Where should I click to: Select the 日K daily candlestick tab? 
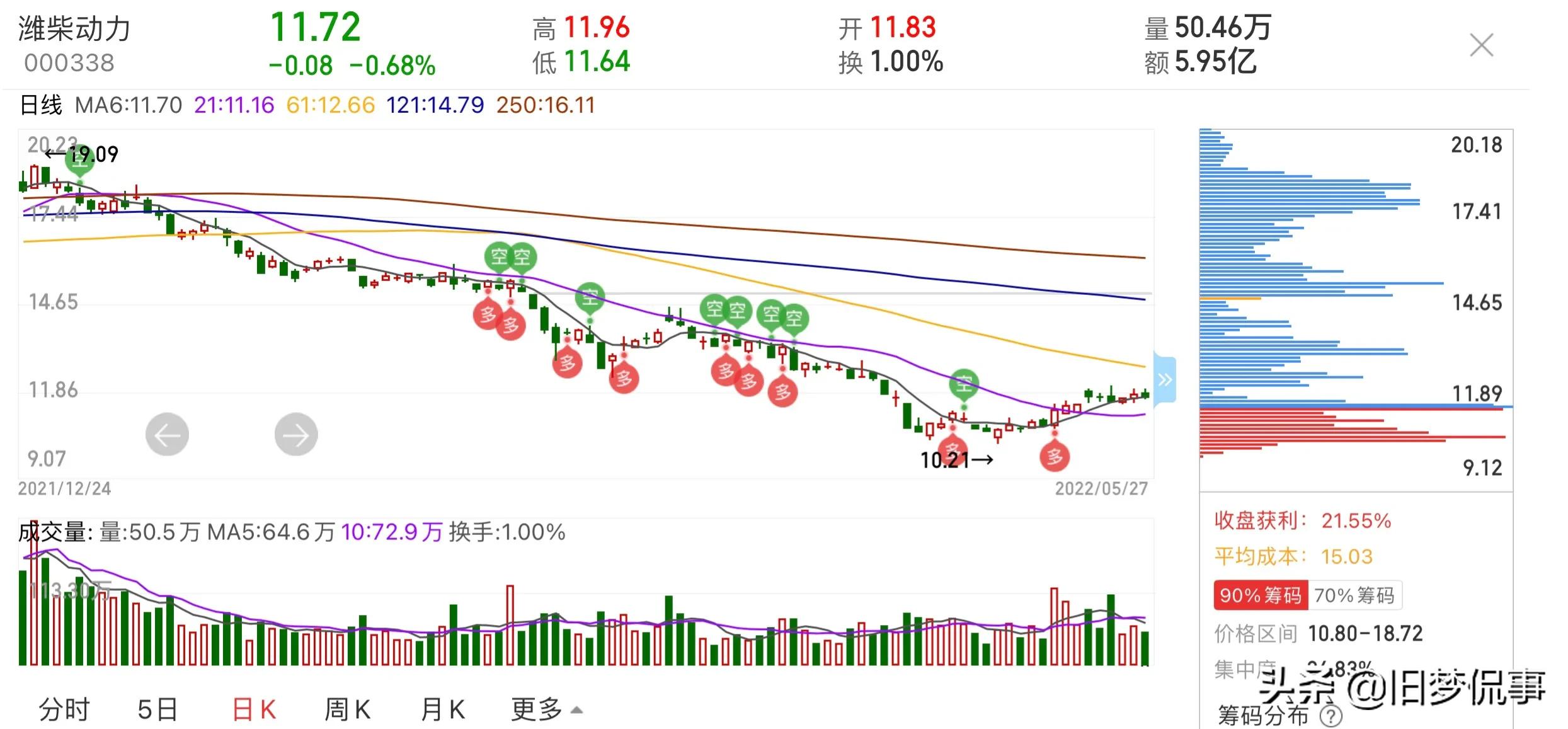pos(254,710)
